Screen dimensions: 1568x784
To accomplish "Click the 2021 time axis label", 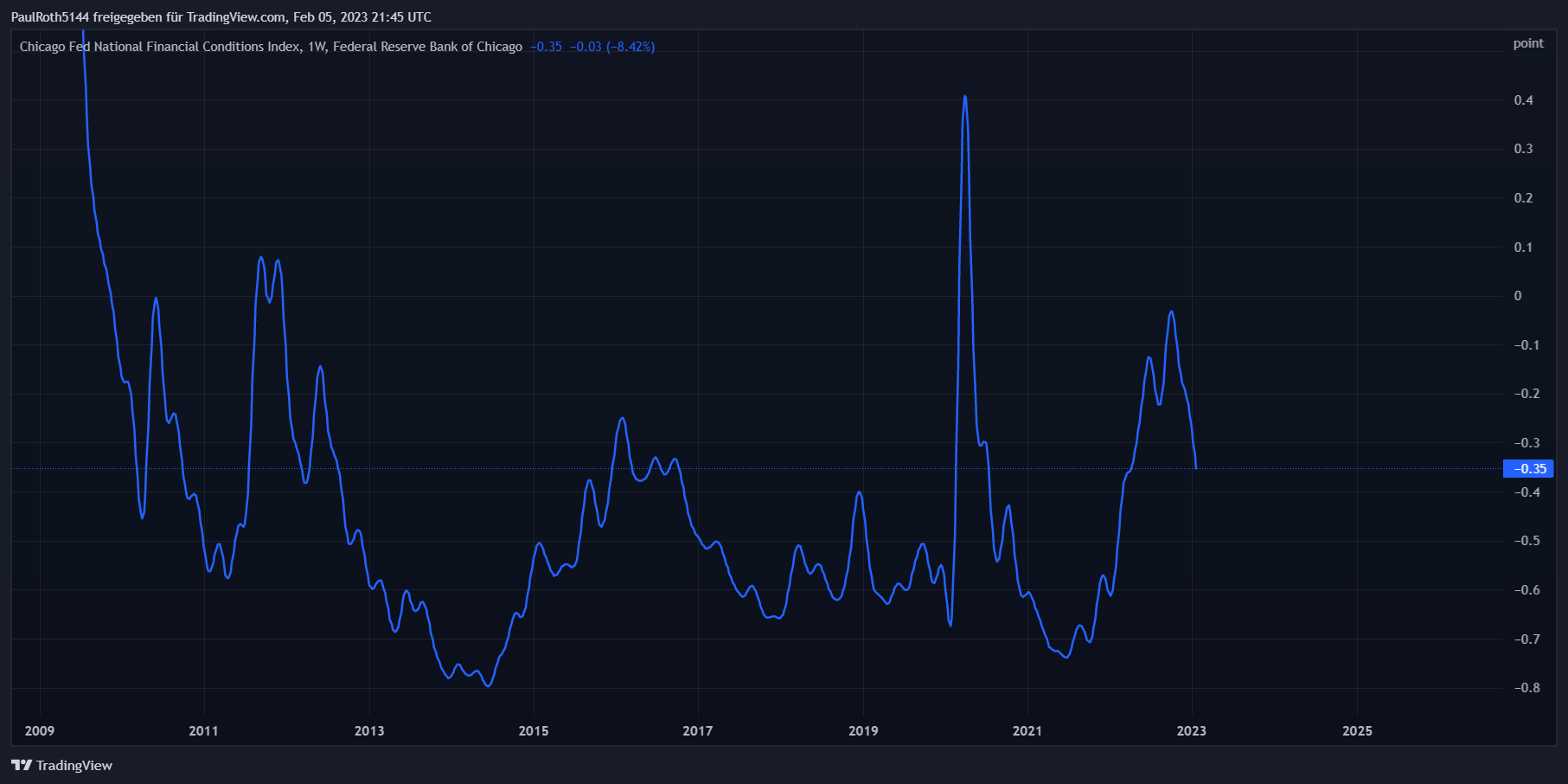I will coord(1027,731).
